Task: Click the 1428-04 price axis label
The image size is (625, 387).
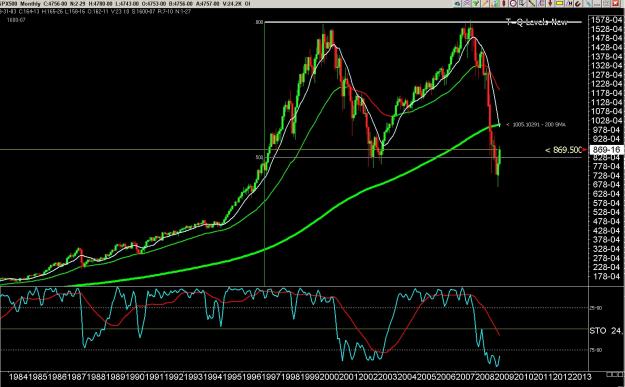Action: [606, 47]
